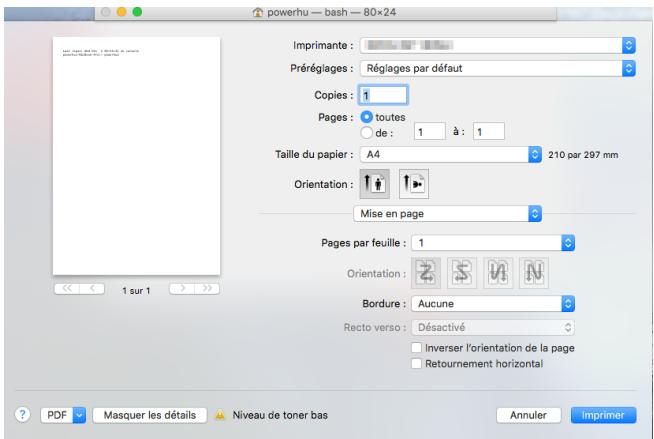Viewport: 654px width, 439px height.
Task: Click the home icon in title bar
Action: point(258,13)
